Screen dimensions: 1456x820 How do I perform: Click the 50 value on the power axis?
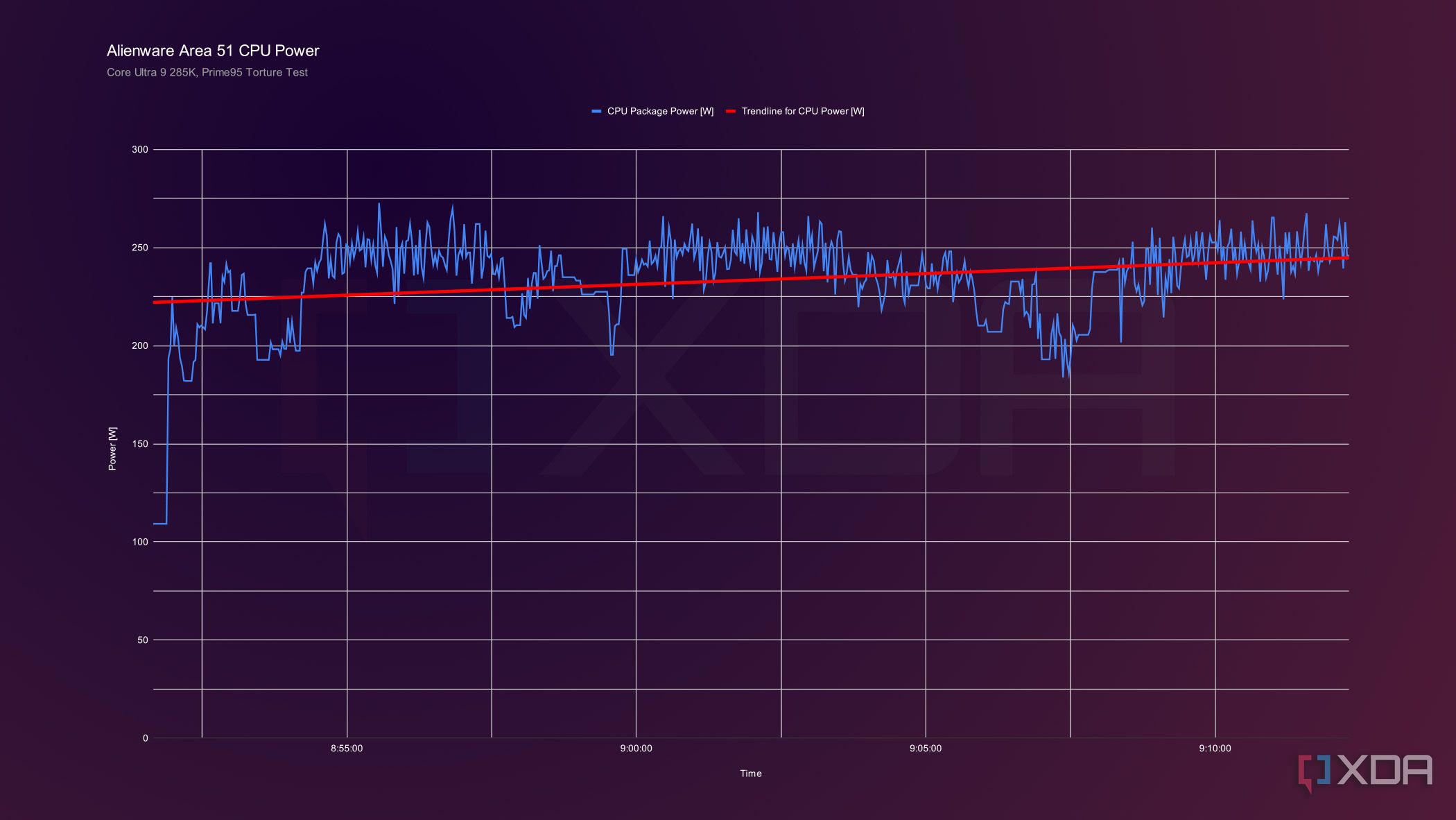coord(143,640)
